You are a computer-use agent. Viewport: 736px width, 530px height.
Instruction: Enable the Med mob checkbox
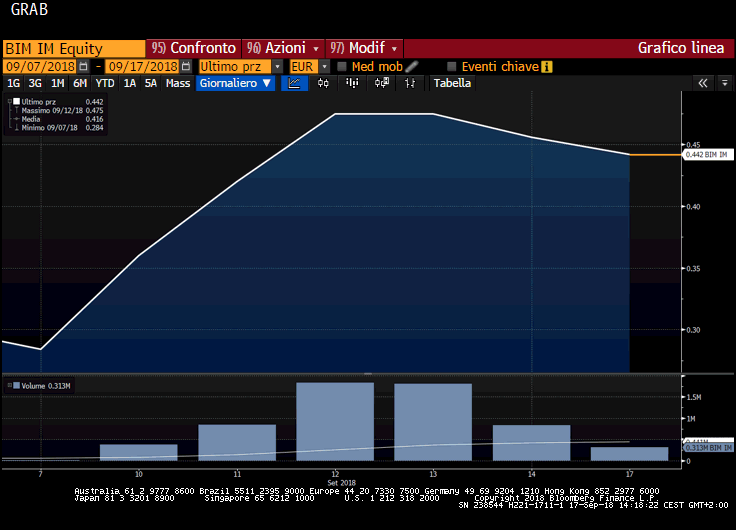click(342, 66)
